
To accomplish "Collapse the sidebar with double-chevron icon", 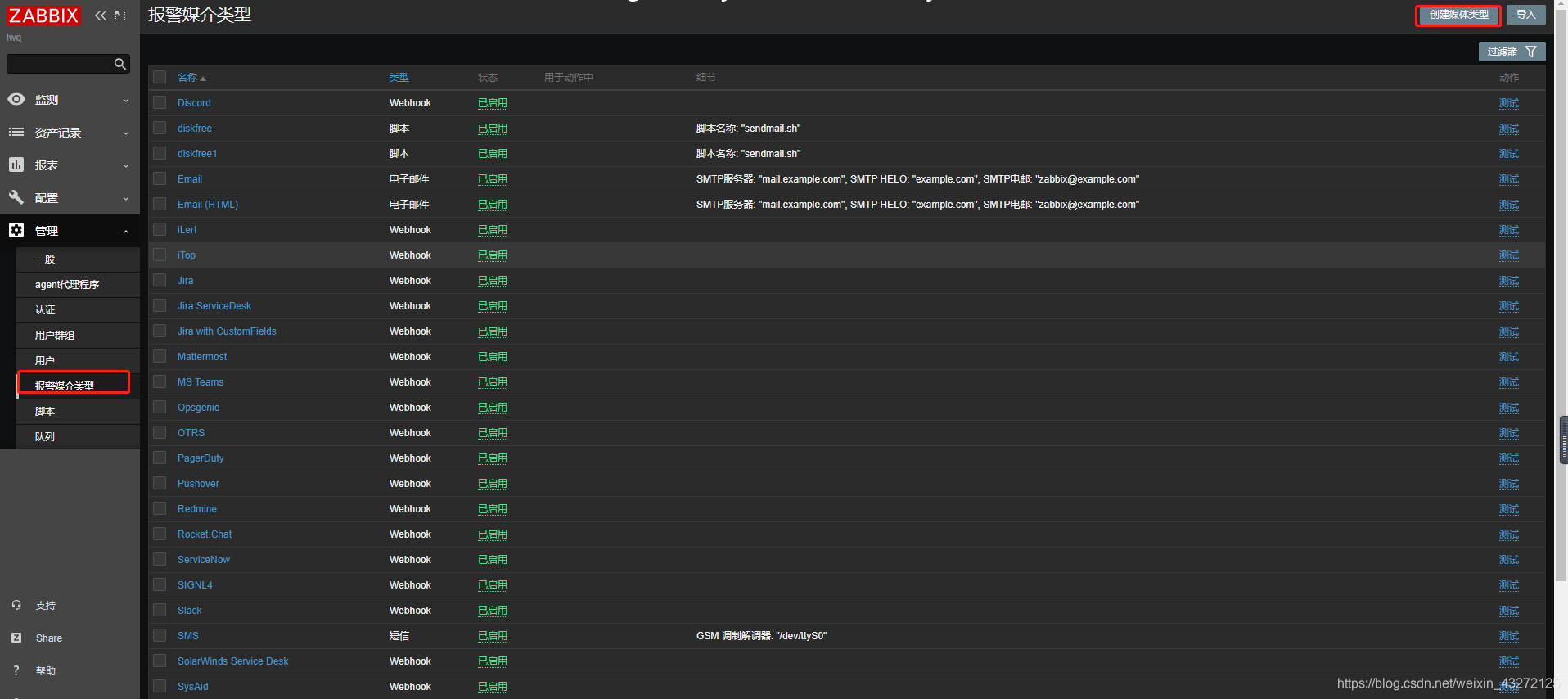I will point(101,16).
